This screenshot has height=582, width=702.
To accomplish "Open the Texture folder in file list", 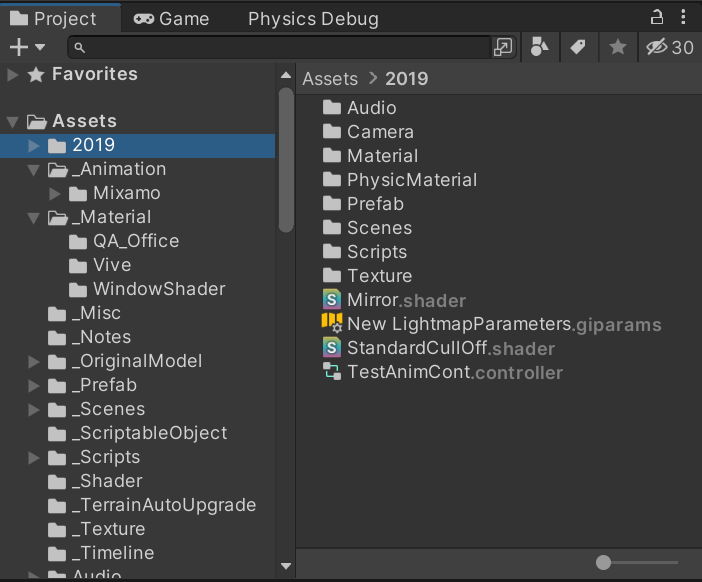I will point(367,276).
